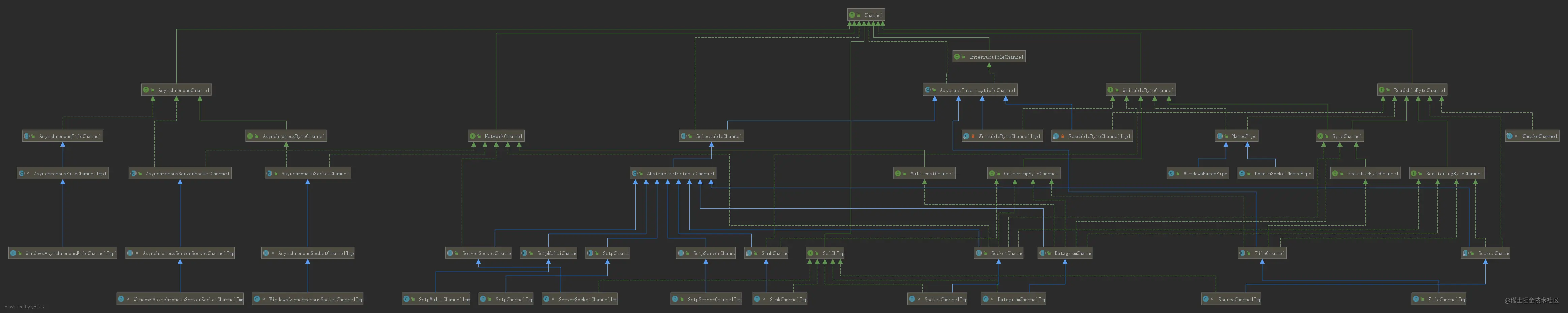1568x313 pixels.
Task: Click the AsynchronousServerSocketChannel class node
Action: pos(180,174)
